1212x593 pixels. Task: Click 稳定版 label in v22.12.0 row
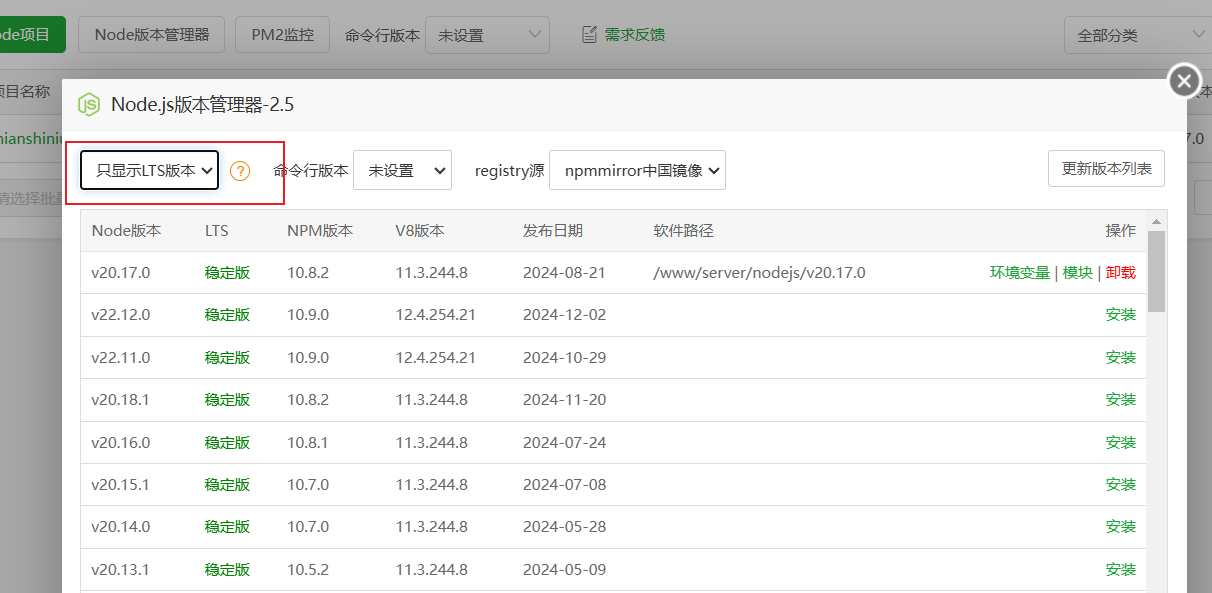[x=227, y=314]
